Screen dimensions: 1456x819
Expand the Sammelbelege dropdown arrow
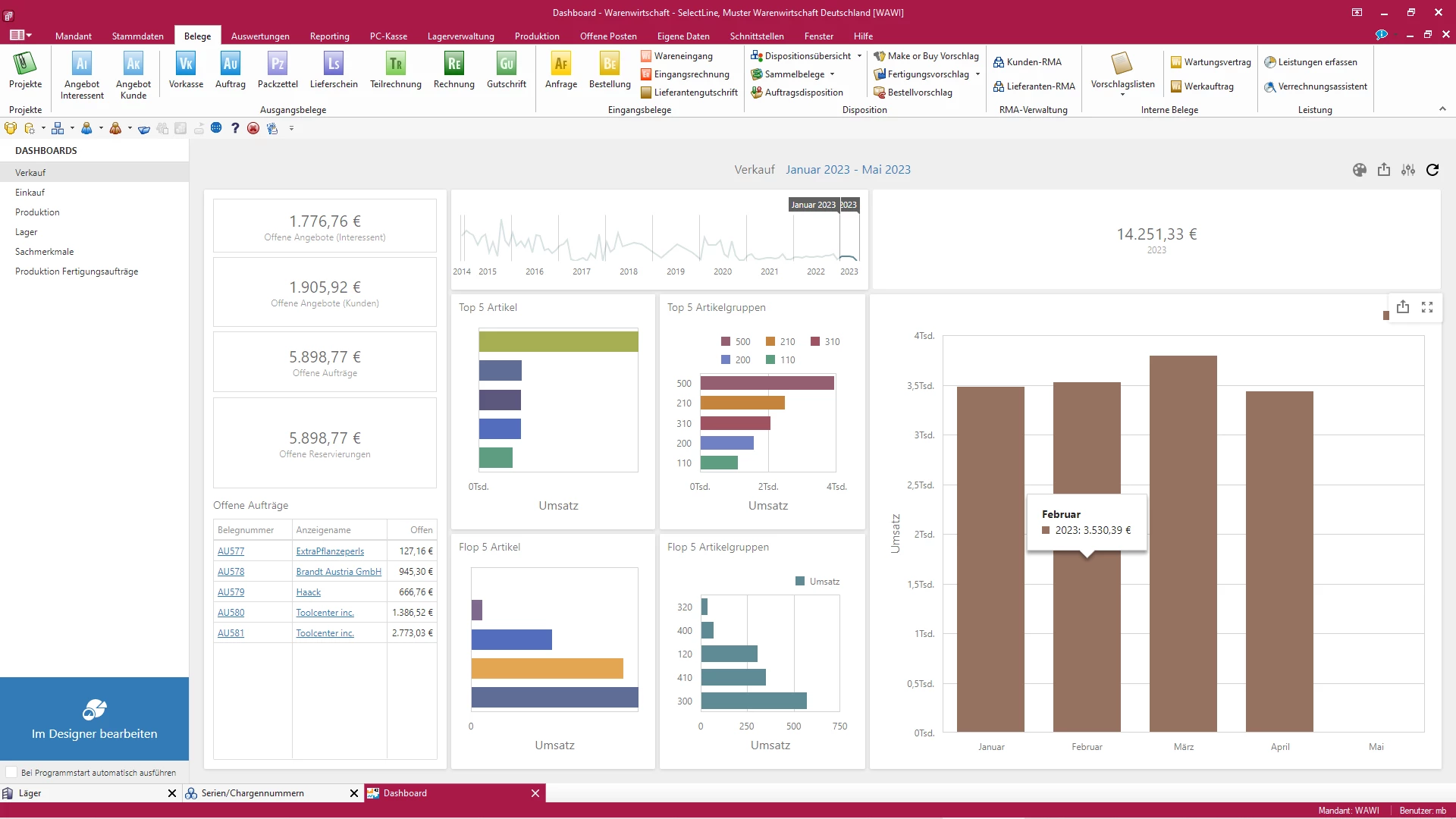pos(832,74)
